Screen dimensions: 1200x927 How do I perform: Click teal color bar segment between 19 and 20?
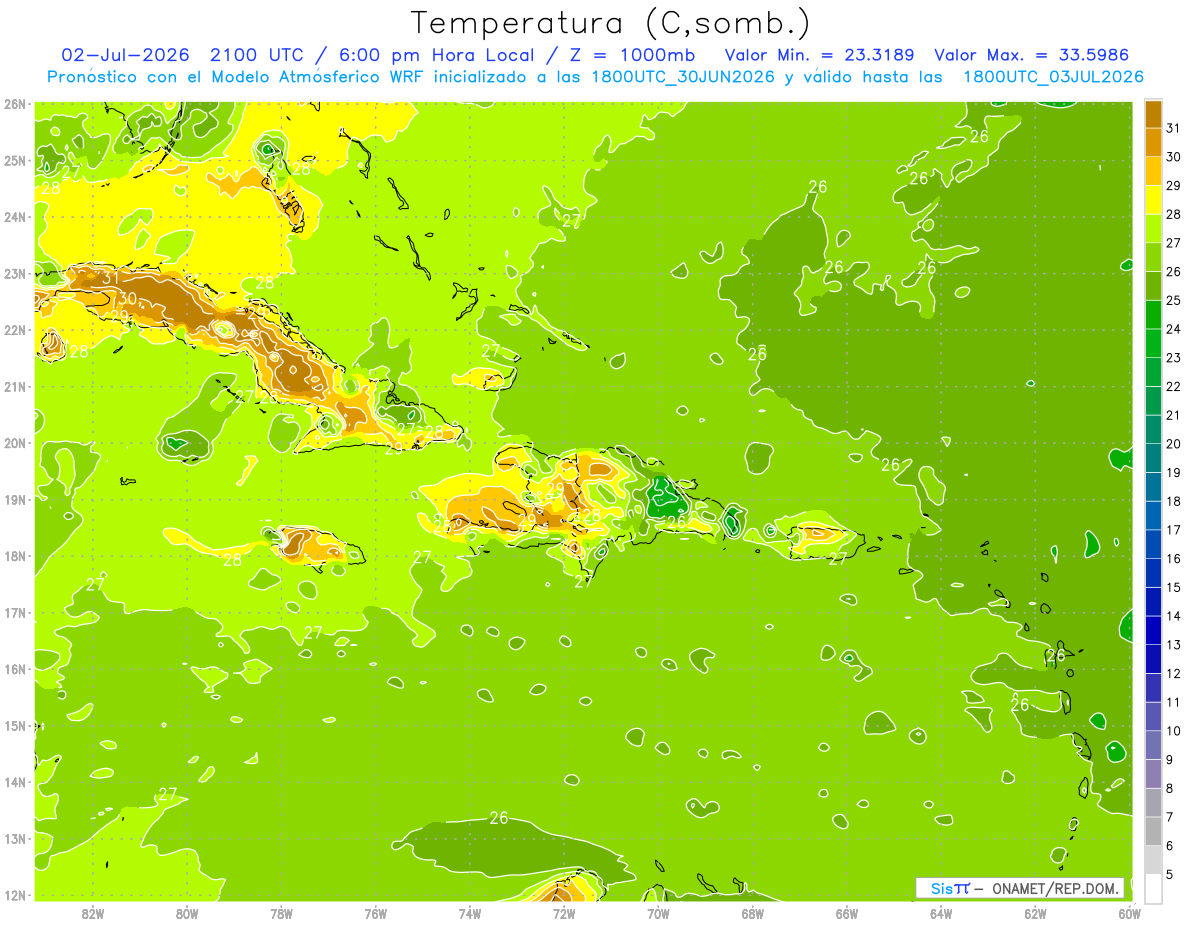click(1153, 458)
